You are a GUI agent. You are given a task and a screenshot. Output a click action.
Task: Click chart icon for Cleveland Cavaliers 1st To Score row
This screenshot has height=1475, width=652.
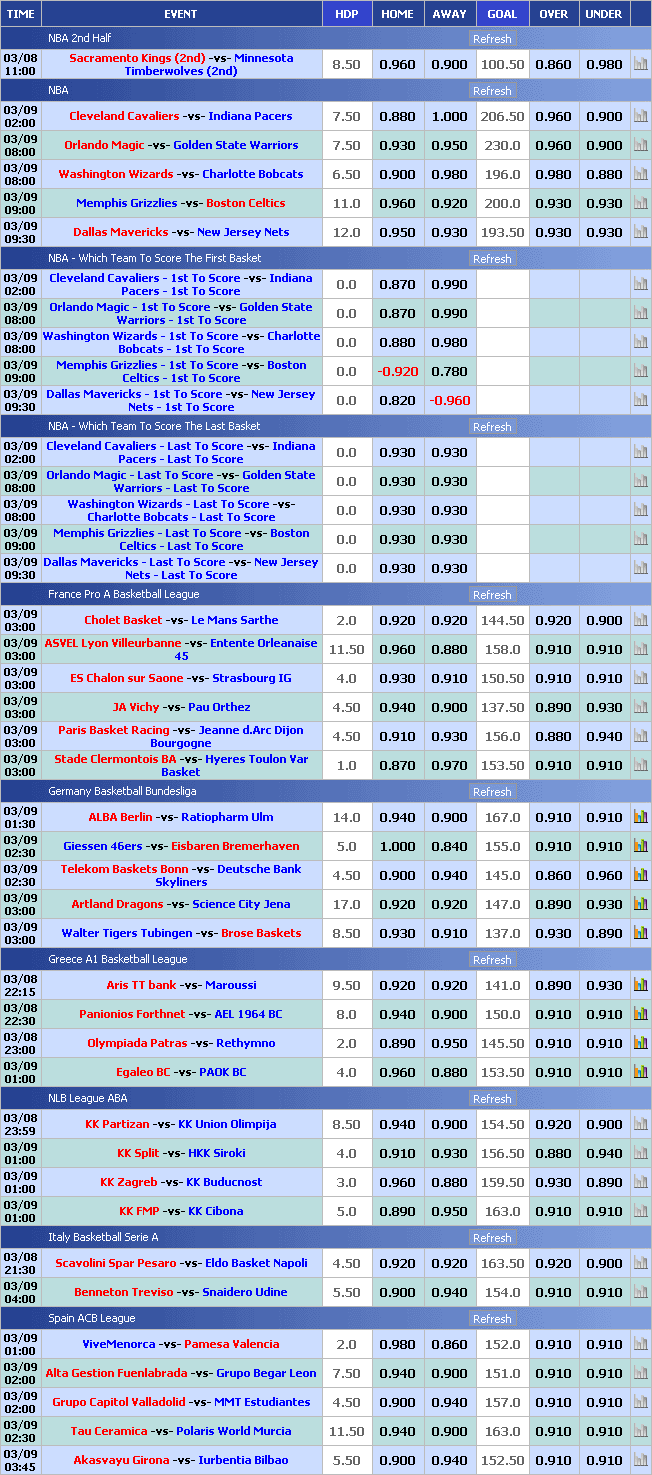tap(641, 284)
